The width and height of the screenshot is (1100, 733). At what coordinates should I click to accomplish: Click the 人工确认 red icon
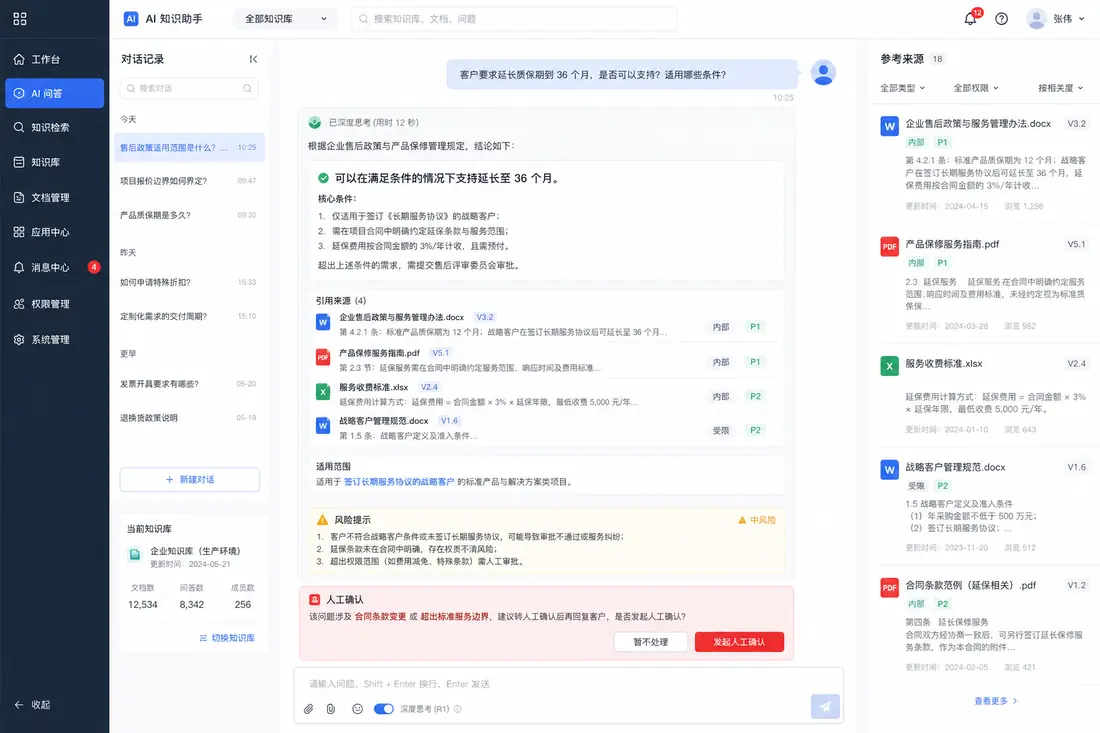[x=315, y=600]
